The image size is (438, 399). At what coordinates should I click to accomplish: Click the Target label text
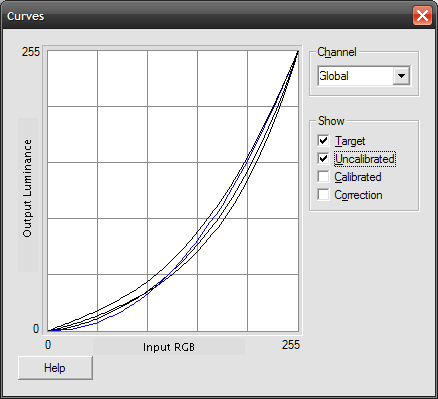point(350,141)
